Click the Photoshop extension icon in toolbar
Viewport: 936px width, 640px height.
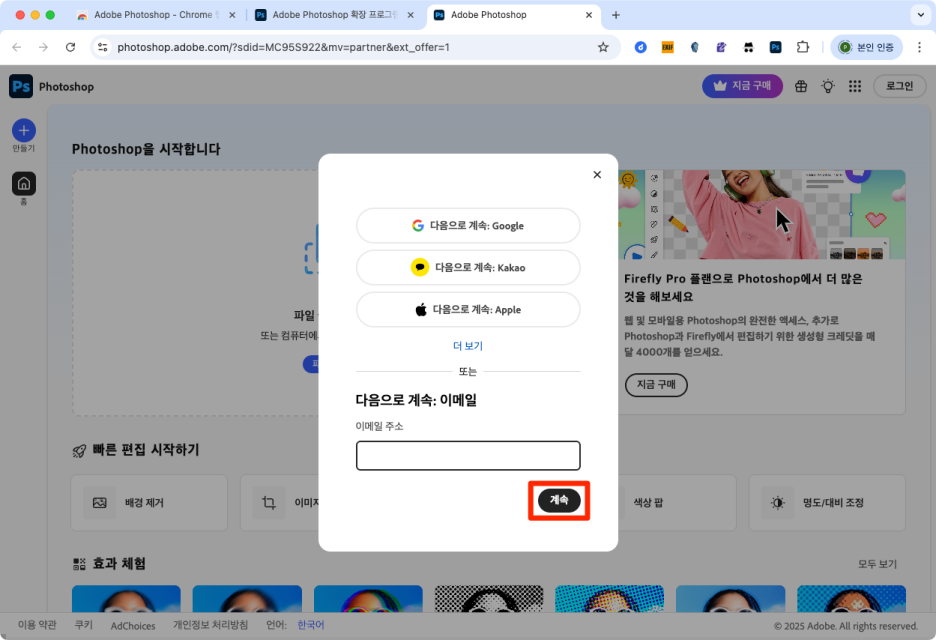tap(775, 47)
